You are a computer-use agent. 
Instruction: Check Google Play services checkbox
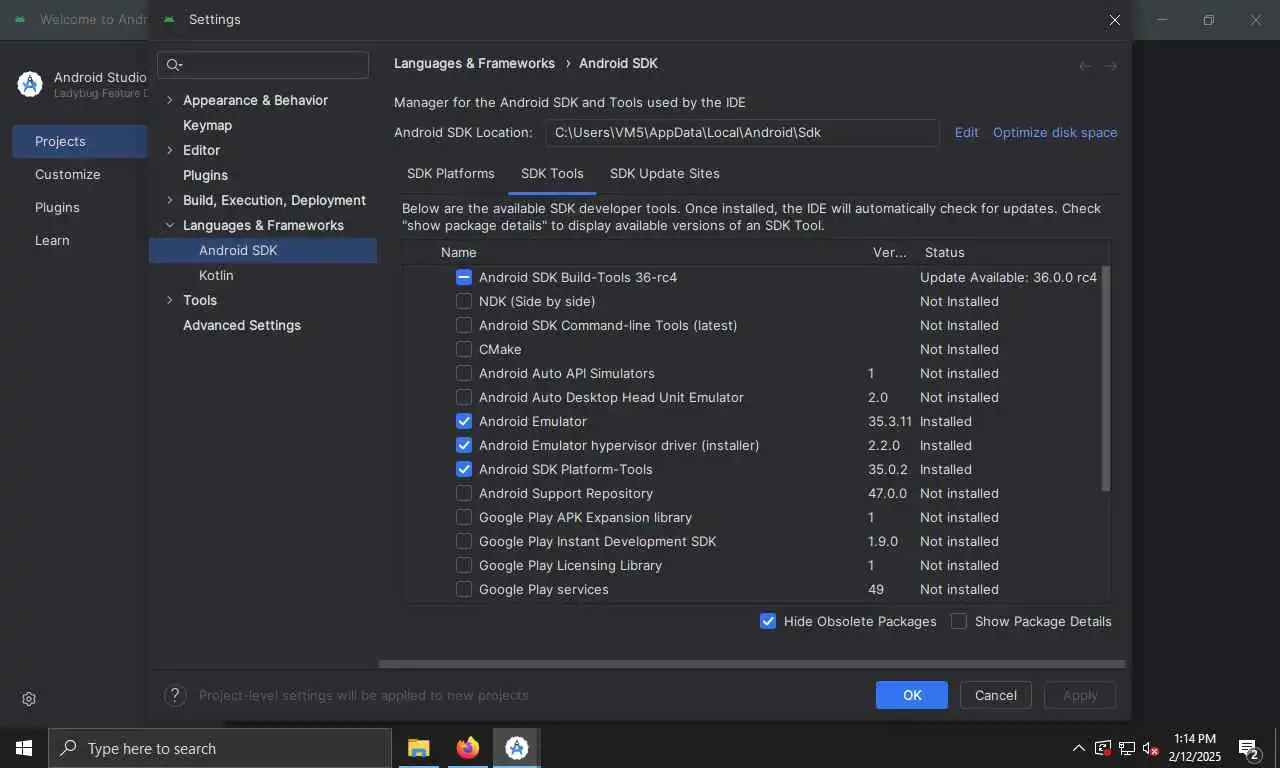[x=464, y=589]
